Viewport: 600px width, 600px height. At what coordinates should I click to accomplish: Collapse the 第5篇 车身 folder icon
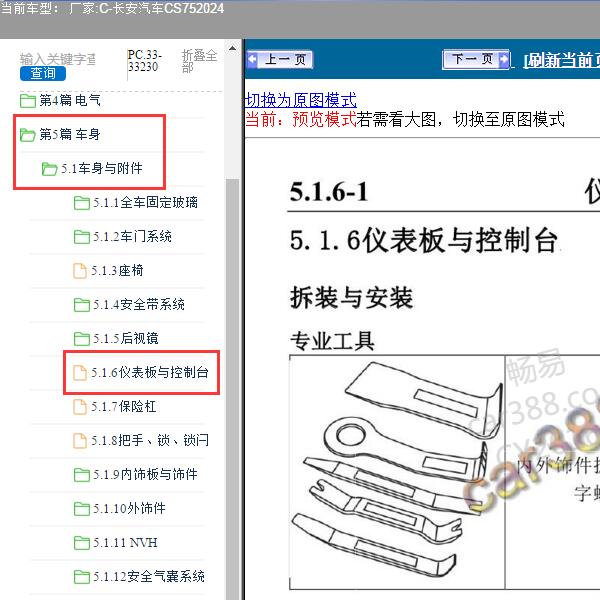[28, 135]
